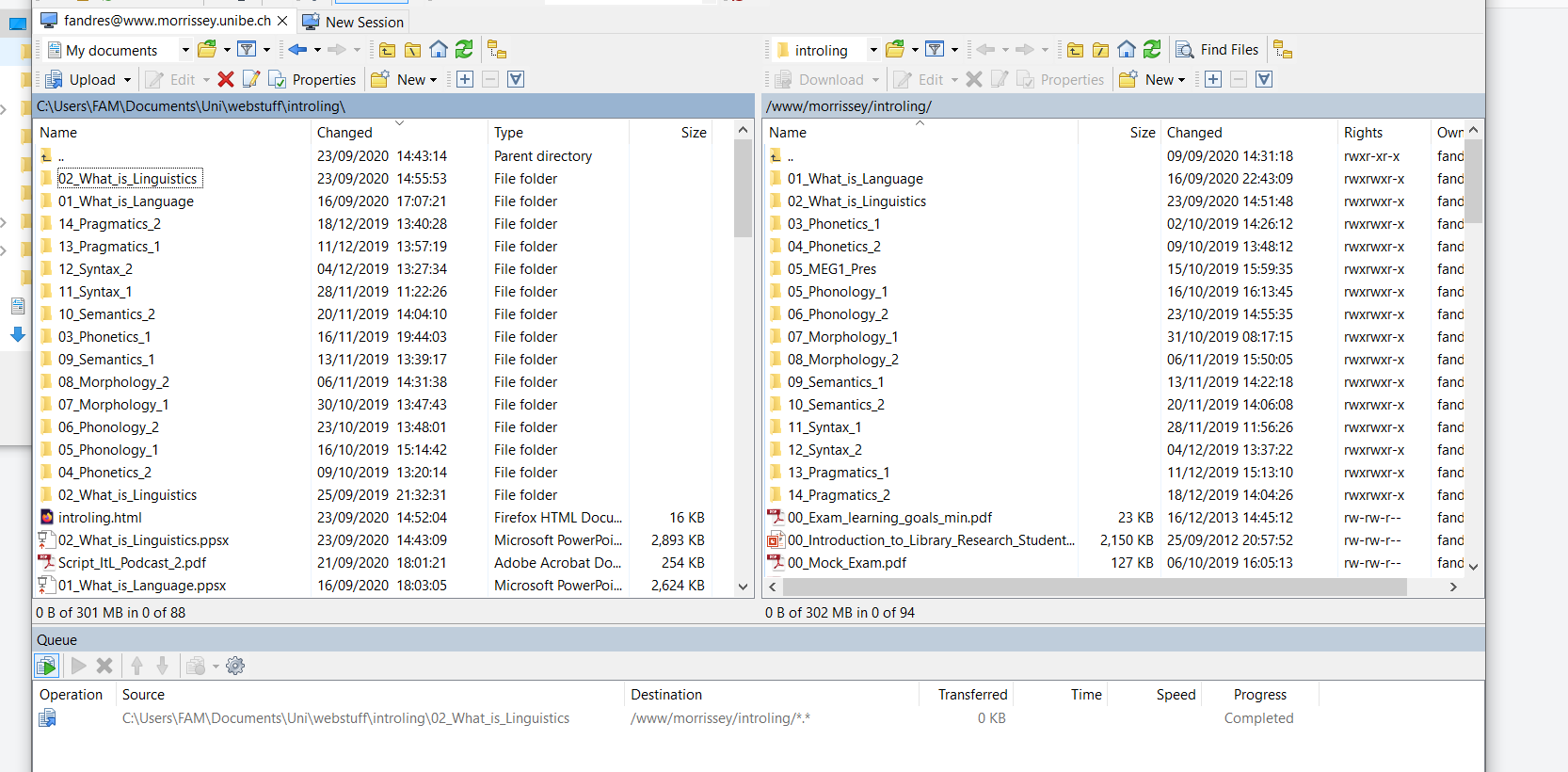Open the remote introling directory dropdown
The image size is (1568, 772).
(873, 50)
